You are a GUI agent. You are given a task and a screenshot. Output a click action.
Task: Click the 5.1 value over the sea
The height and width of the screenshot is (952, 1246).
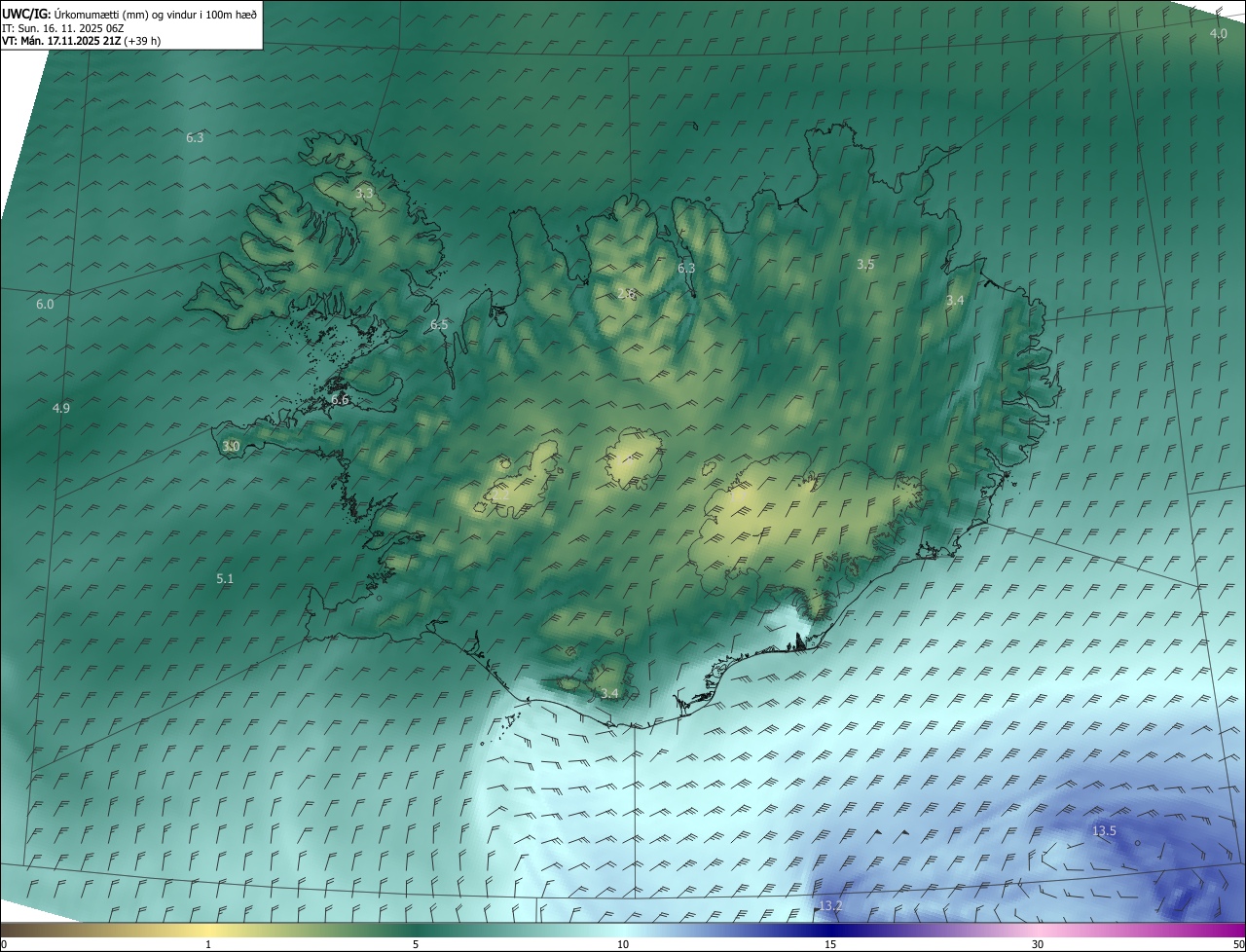[225, 578]
